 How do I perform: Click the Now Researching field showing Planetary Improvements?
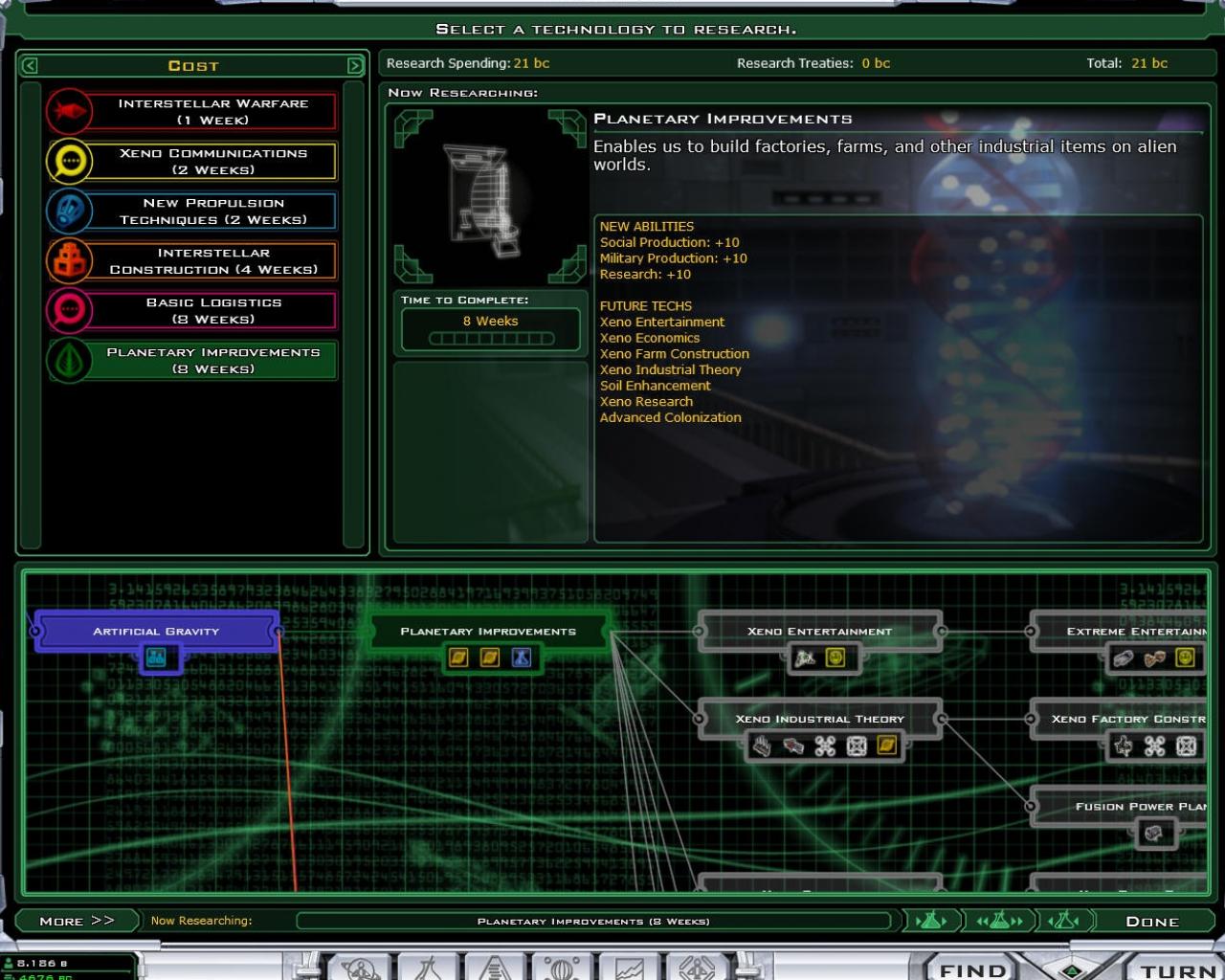point(593,921)
